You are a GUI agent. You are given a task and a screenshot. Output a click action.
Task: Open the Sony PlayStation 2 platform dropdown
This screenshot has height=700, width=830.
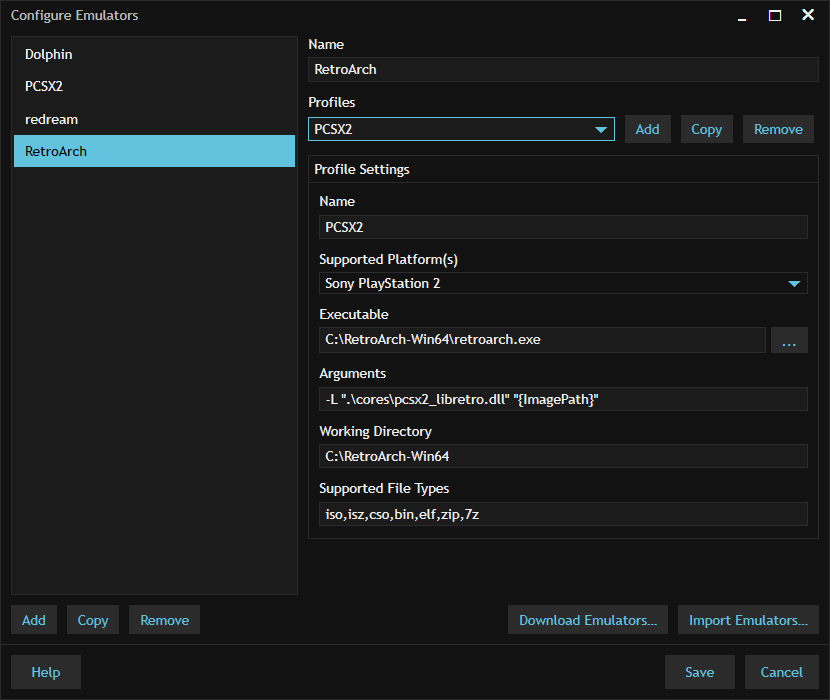(x=560, y=283)
